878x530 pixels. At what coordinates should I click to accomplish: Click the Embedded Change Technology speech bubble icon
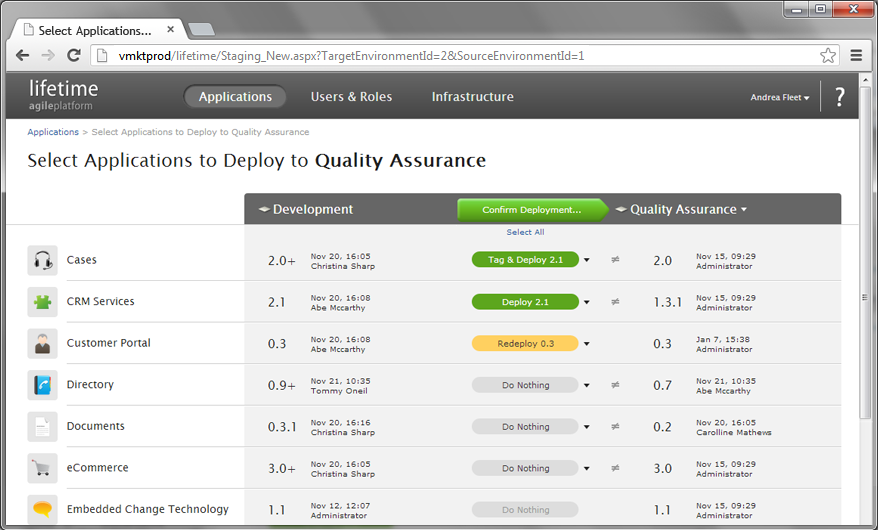pyautogui.click(x=43, y=509)
